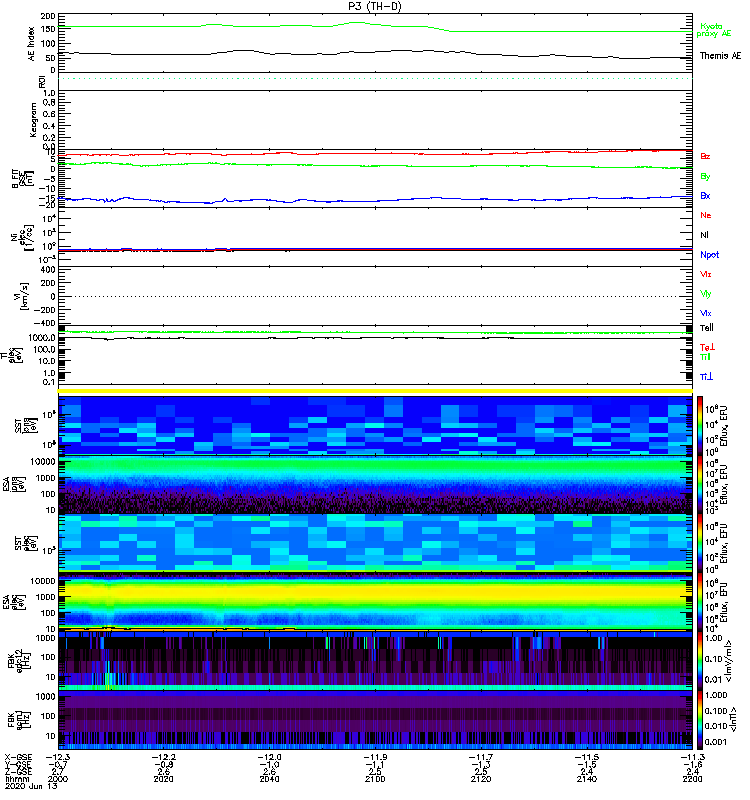The image size is (750, 800).
Task: Select the green Ti parallel legend label
Action: 705,357
